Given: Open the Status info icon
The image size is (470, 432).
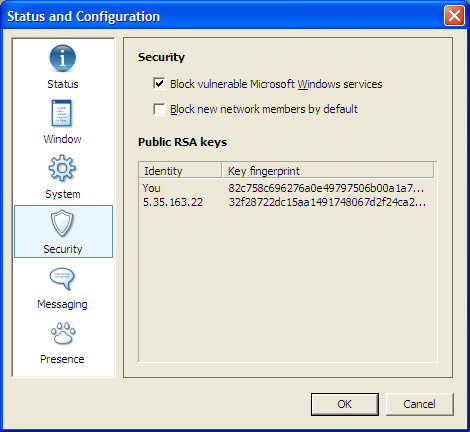Looking at the screenshot, I should (x=62, y=58).
